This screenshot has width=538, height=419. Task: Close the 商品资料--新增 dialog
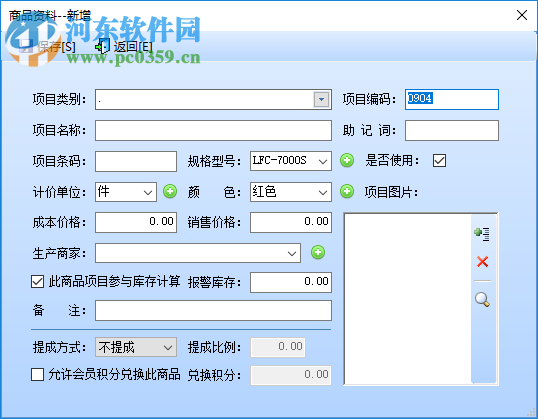pyautogui.click(x=522, y=15)
